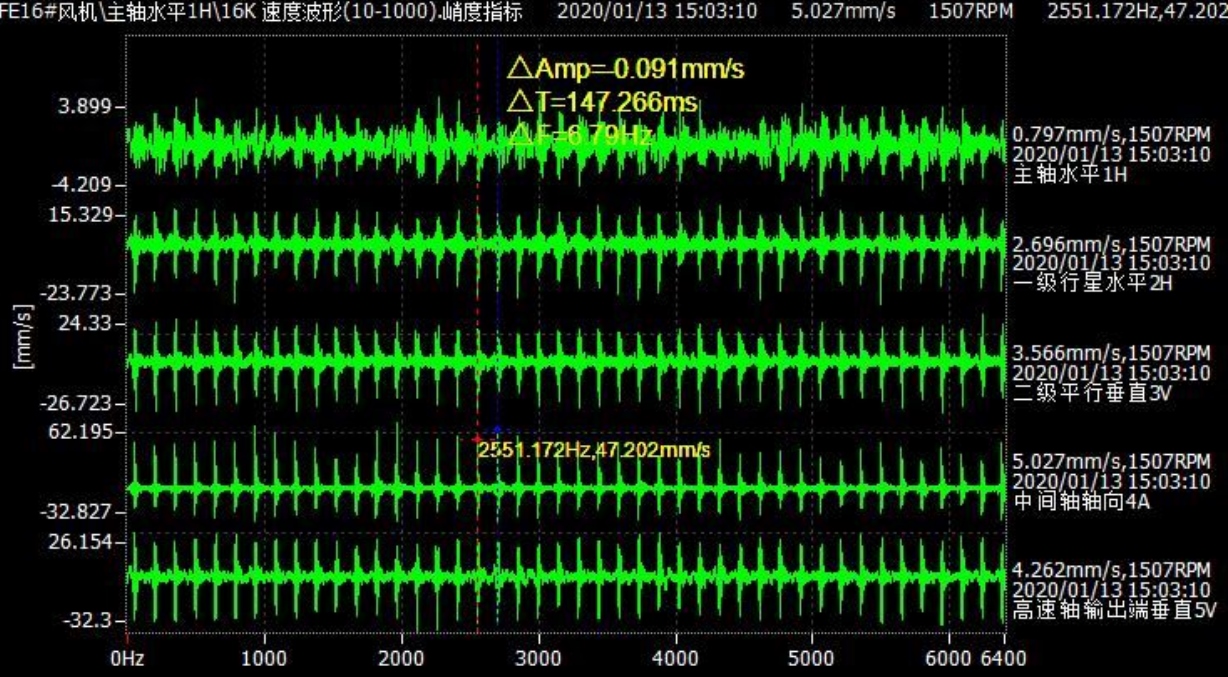
Task: Click the 1507RPM reading in header
Action: pyautogui.click(x=964, y=12)
